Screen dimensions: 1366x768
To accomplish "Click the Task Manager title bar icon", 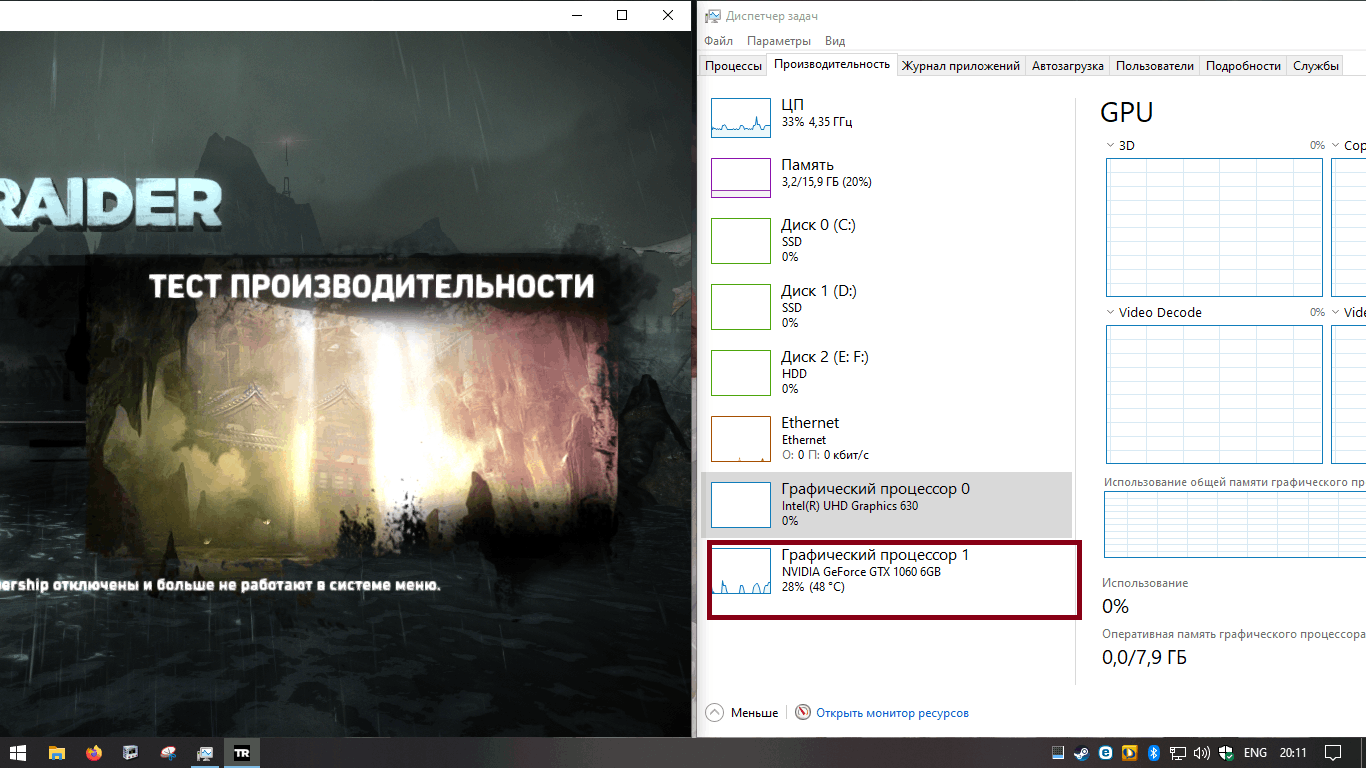I will (712, 15).
